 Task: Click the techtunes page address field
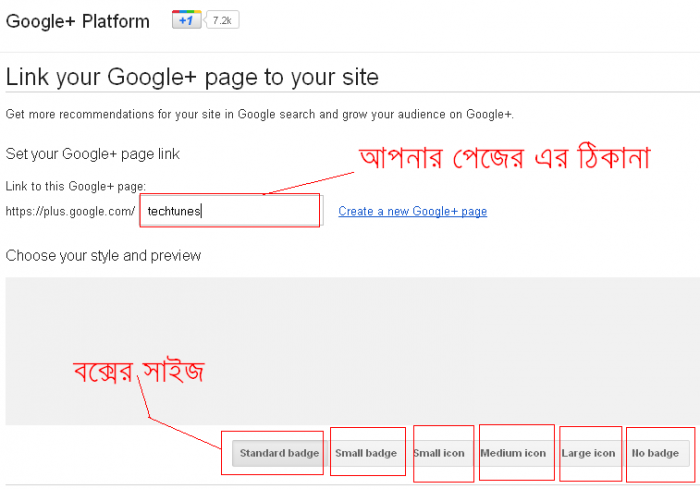click(x=230, y=211)
